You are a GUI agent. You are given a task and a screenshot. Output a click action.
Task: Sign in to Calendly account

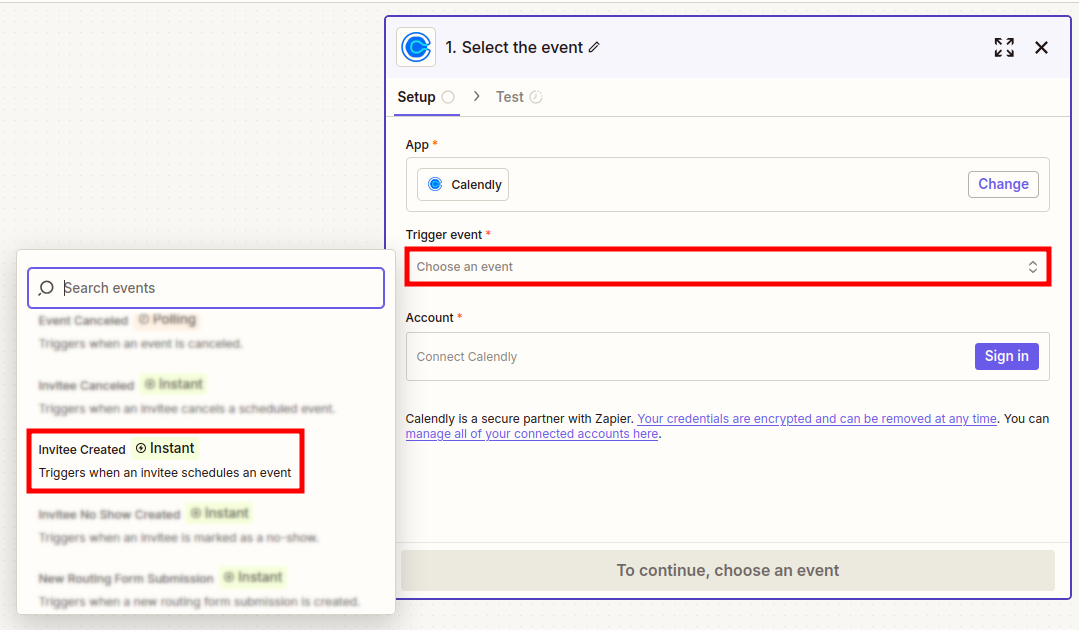(x=1007, y=356)
